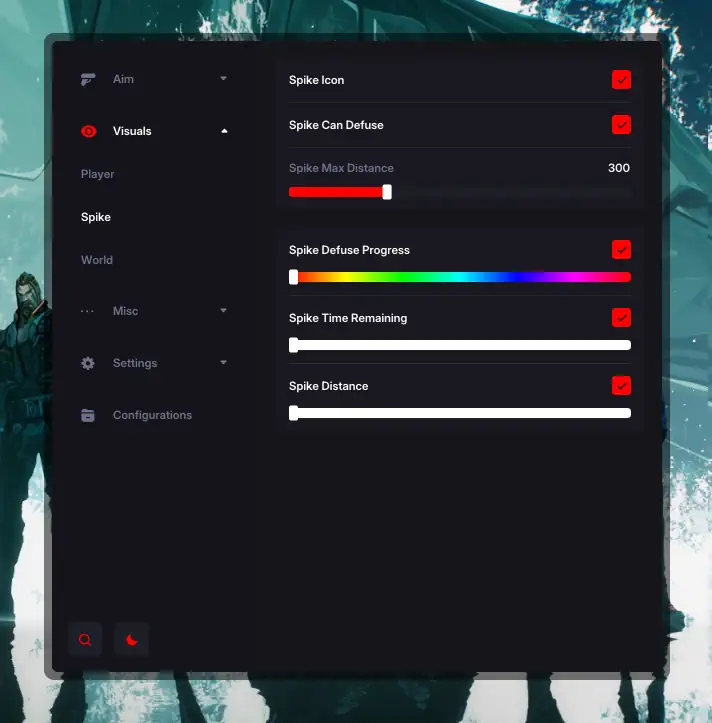Click the Spike Max Distance label
The height and width of the screenshot is (723, 712).
pyautogui.click(x=341, y=168)
